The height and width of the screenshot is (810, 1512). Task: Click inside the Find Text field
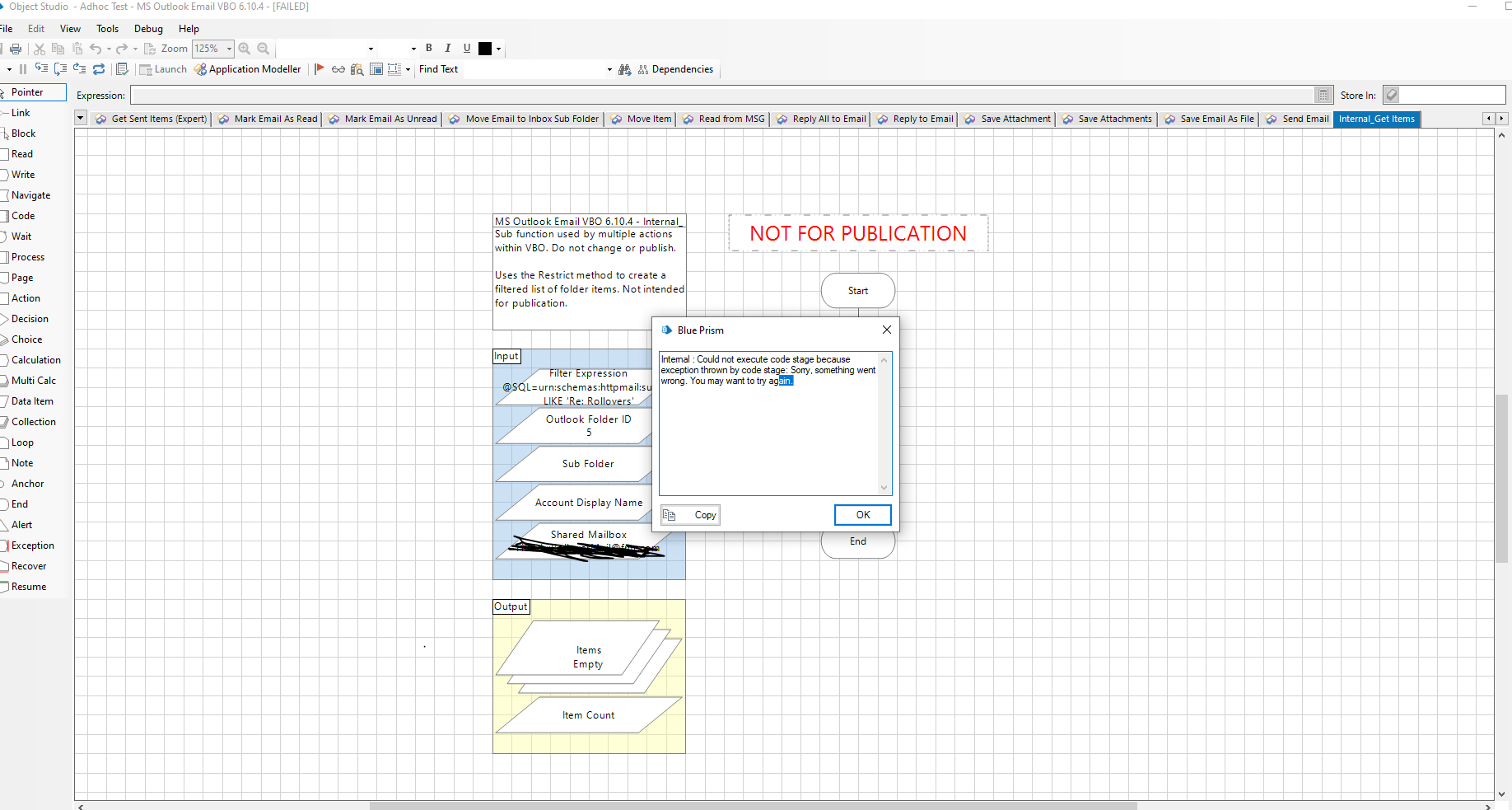point(534,69)
